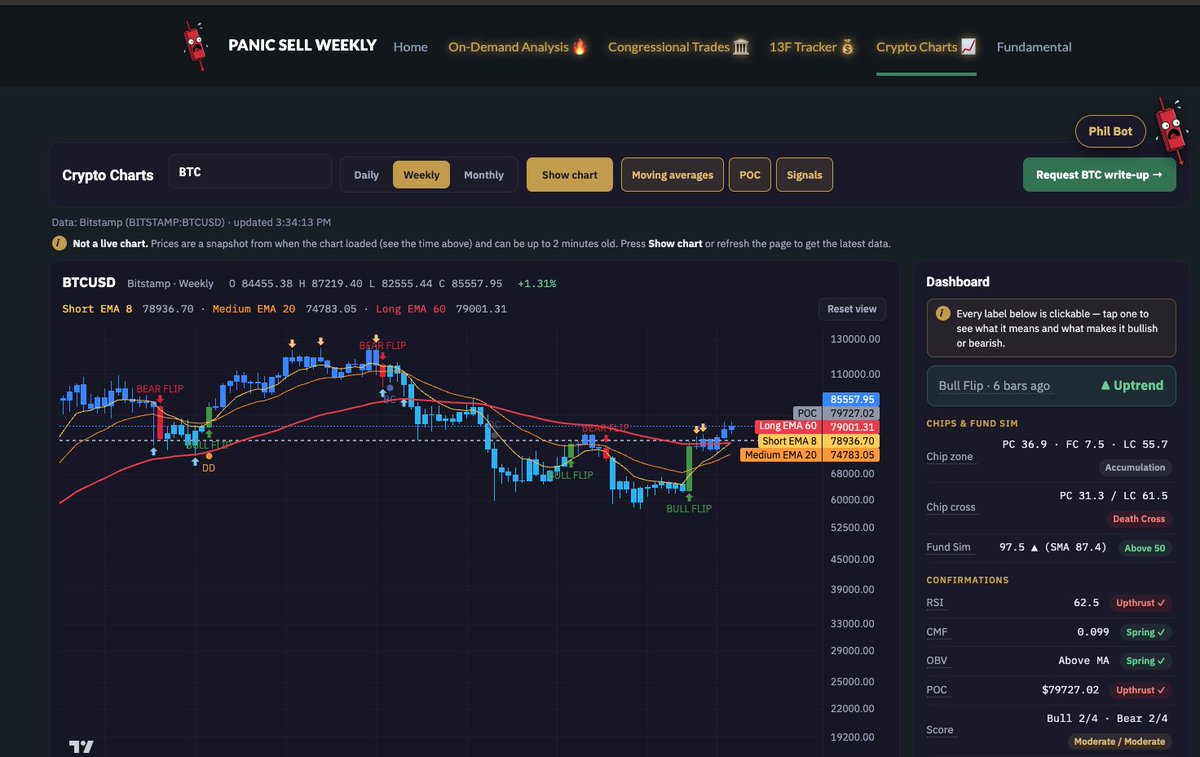This screenshot has width=1200, height=757.
Task: Click the data source Bitstamp line
Action: pos(191,222)
